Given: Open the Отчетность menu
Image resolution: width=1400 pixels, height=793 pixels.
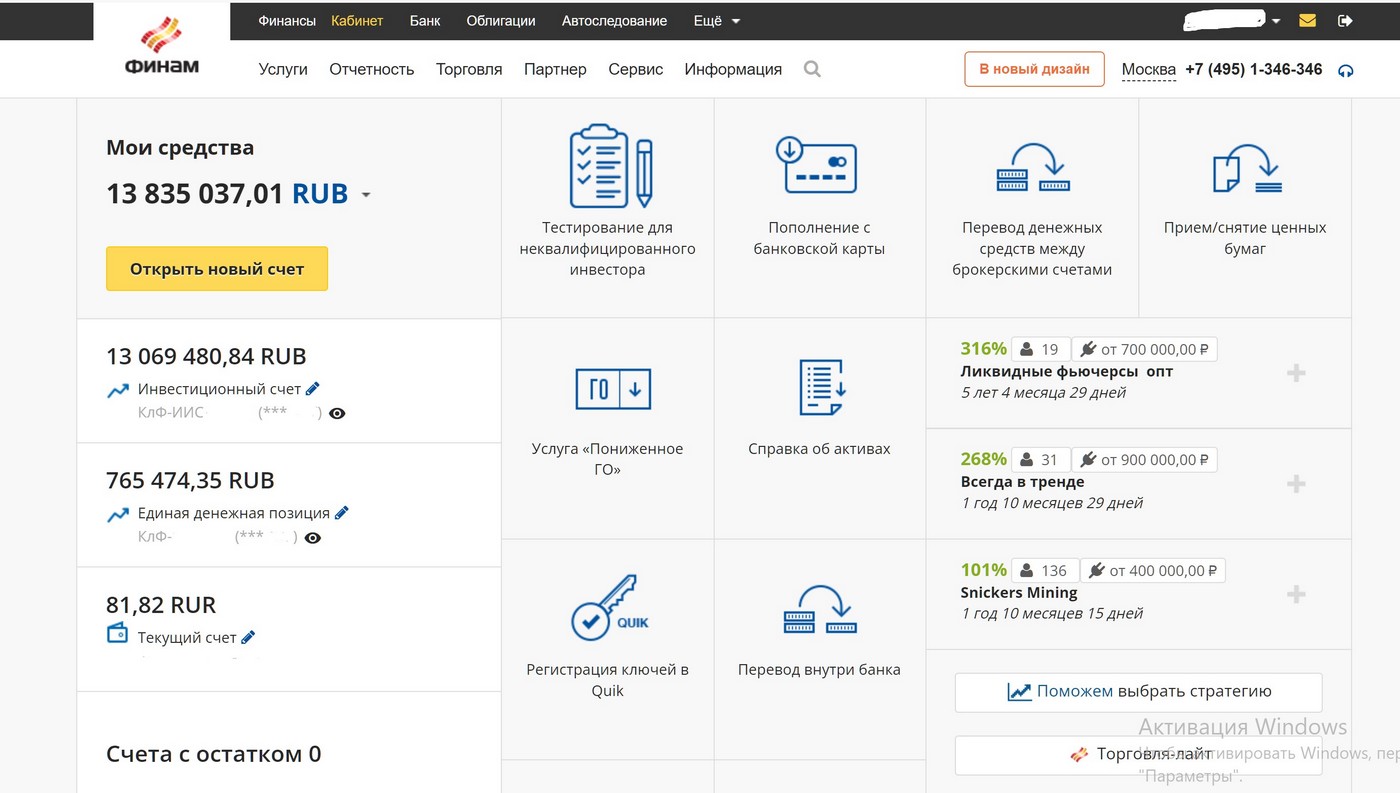Looking at the screenshot, I should coord(372,69).
